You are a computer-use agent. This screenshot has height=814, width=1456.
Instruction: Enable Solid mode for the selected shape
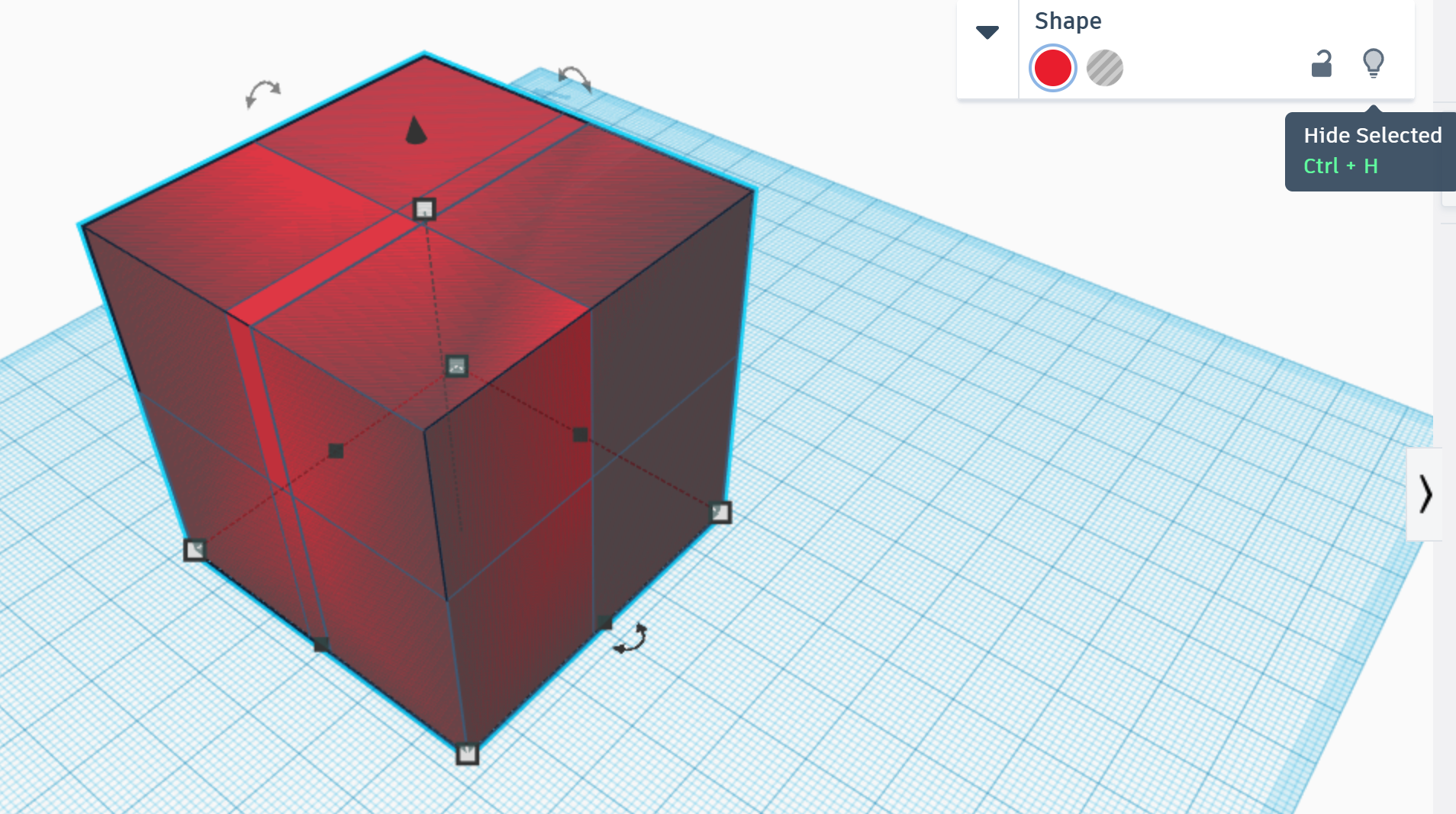[1053, 67]
